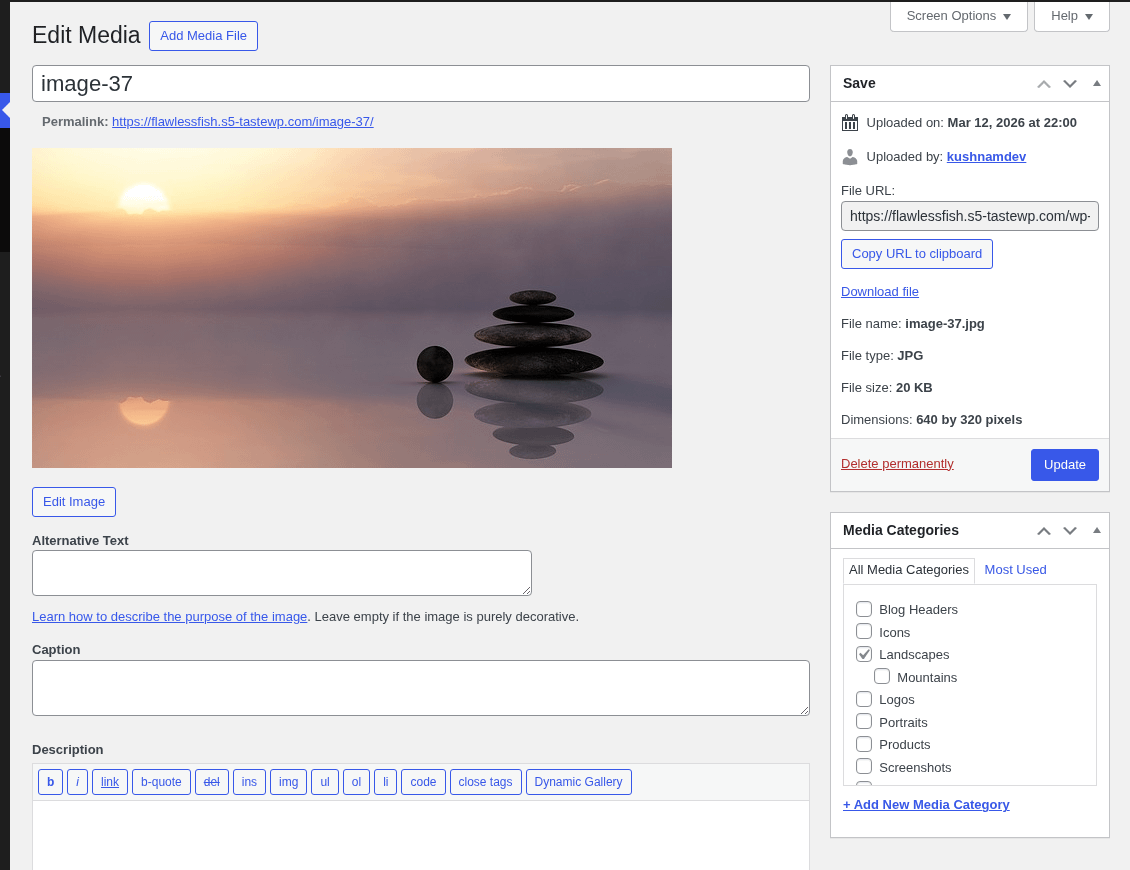Viewport: 1130px width, 870px height.
Task: Click inside the File URL field
Action: click(969, 216)
